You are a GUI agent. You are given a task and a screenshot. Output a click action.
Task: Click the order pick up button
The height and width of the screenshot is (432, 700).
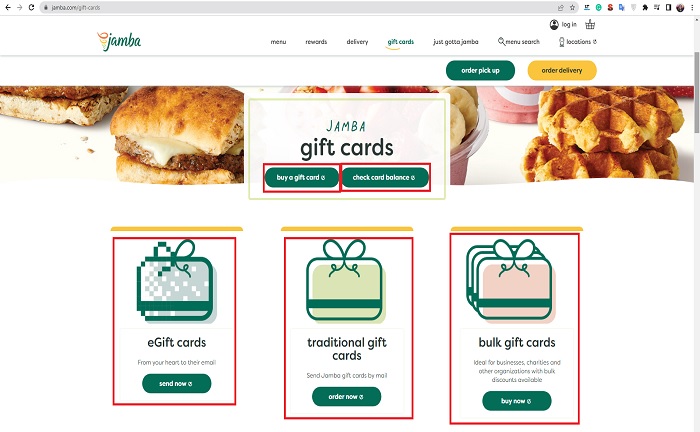pos(480,71)
